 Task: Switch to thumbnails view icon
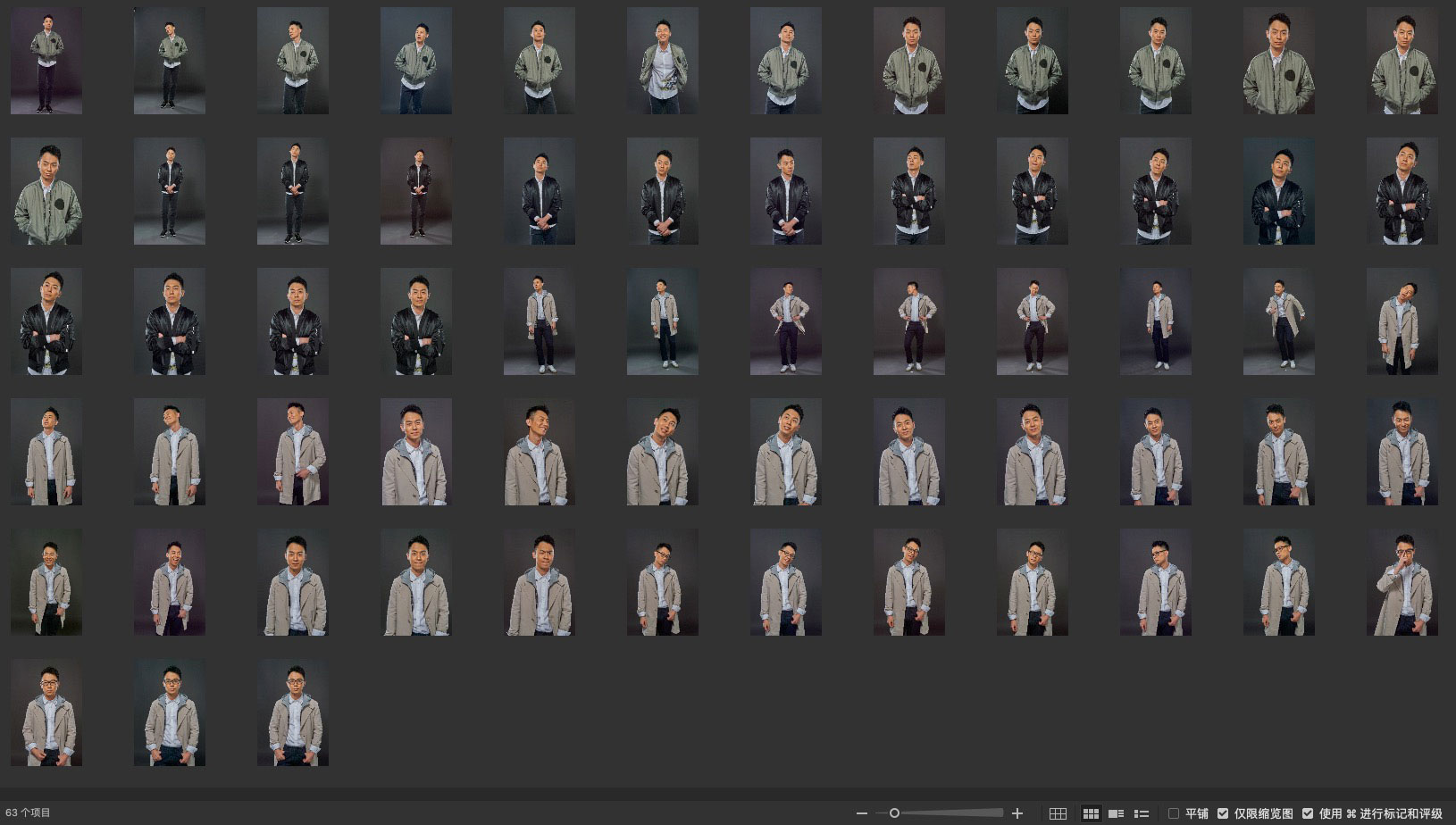(1091, 813)
